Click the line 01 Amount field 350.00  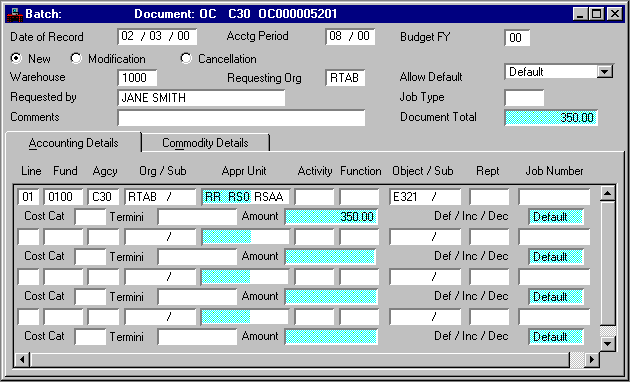point(331,217)
